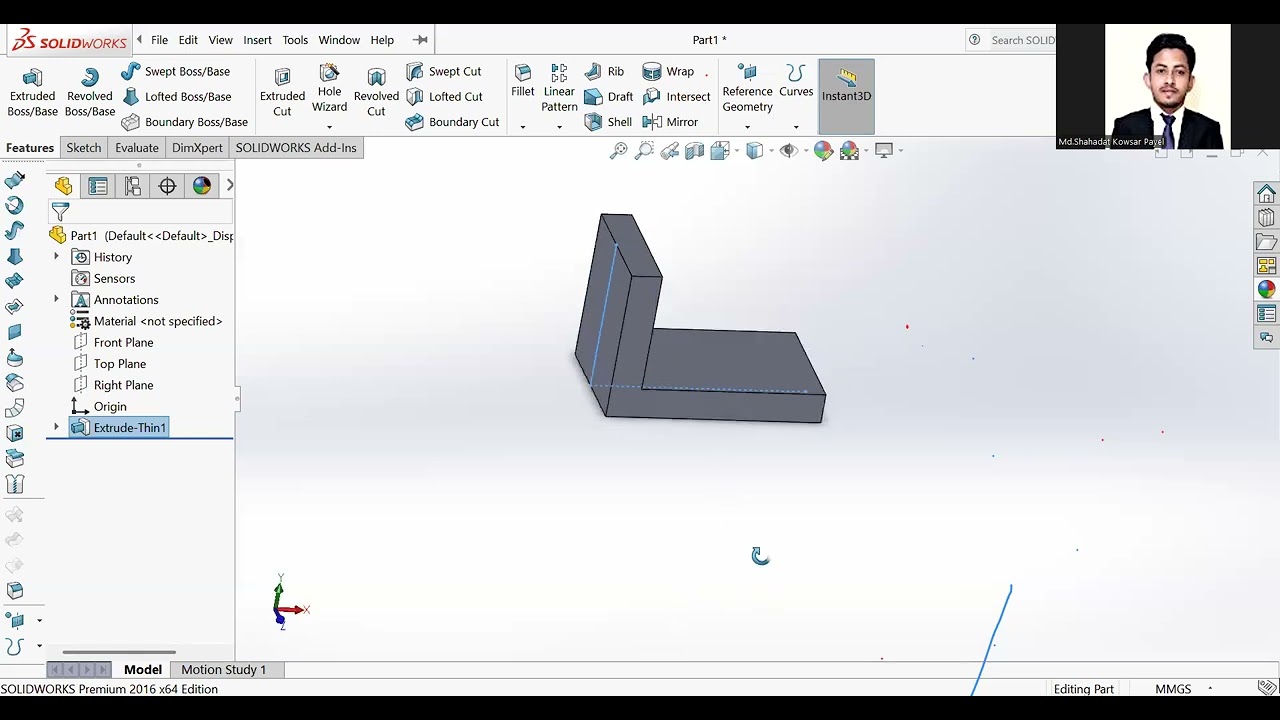Open the Hole Wizard tool

(x=329, y=90)
